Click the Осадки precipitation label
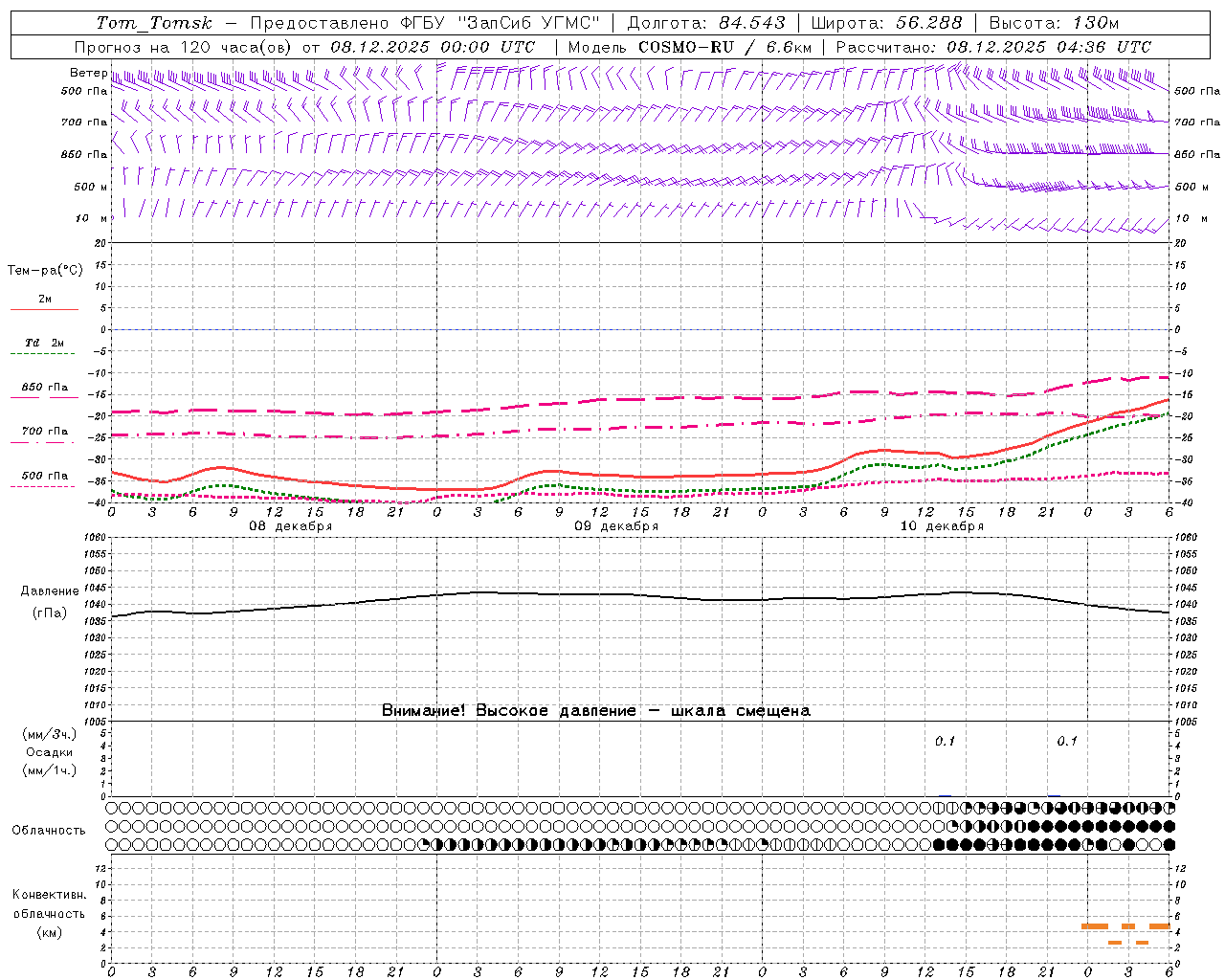 (x=50, y=752)
